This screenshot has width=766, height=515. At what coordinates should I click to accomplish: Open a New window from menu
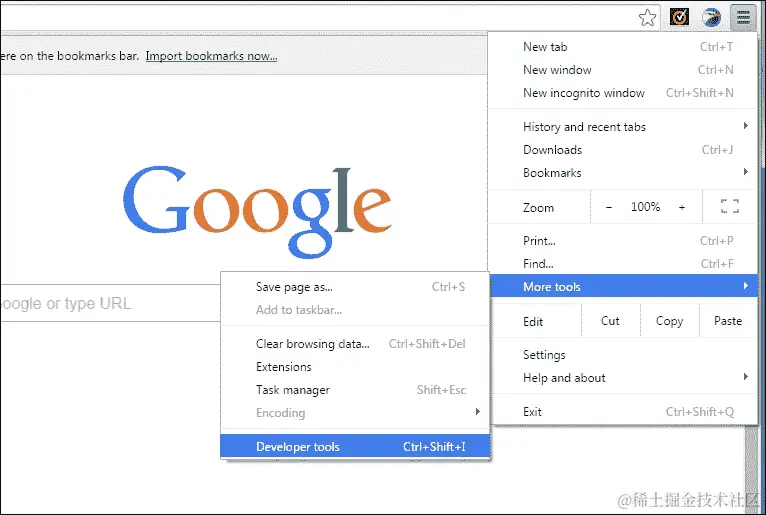click(623, 70)
